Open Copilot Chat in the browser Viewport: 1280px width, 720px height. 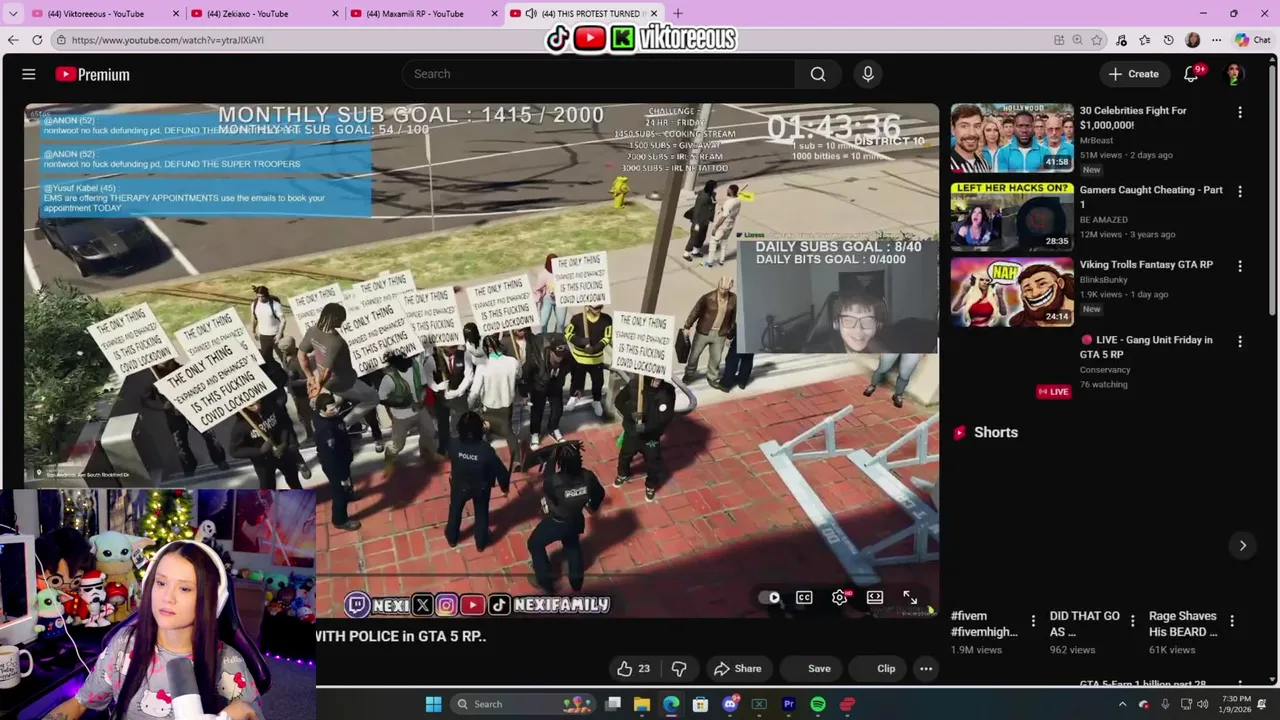tap(1252, 40)
